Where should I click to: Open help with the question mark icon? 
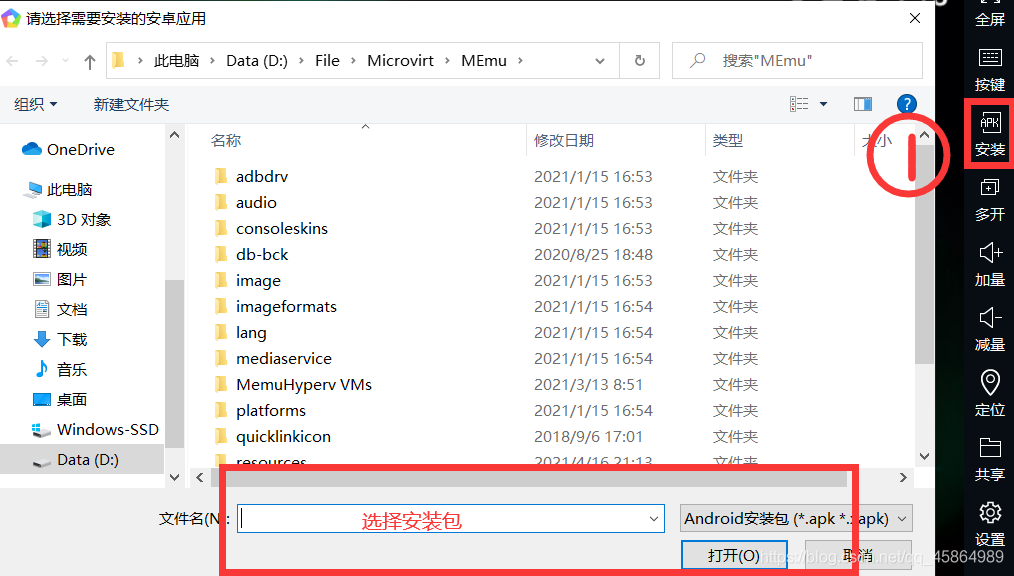tap(907, 103)
